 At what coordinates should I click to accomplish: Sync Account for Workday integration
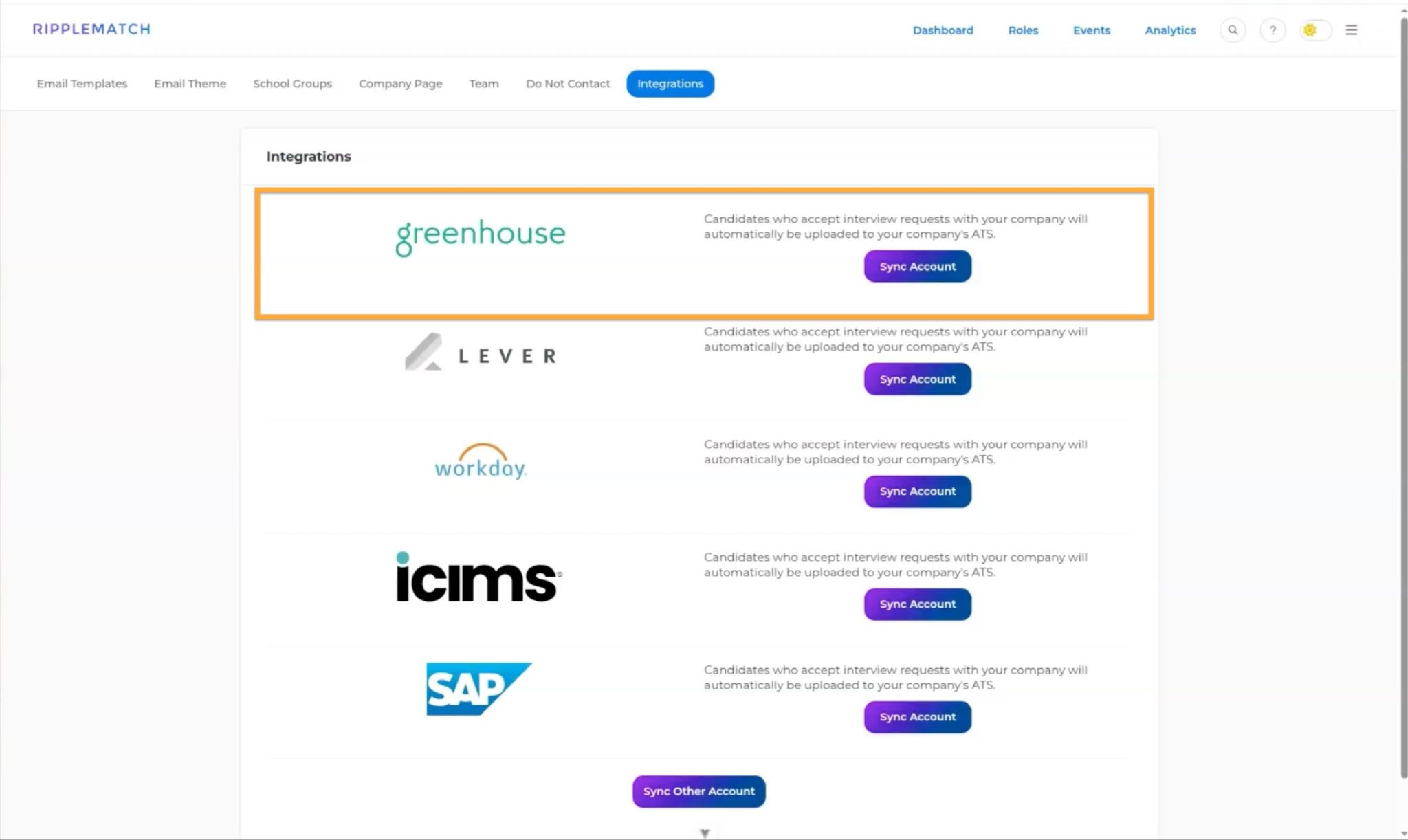coord(918,491)
